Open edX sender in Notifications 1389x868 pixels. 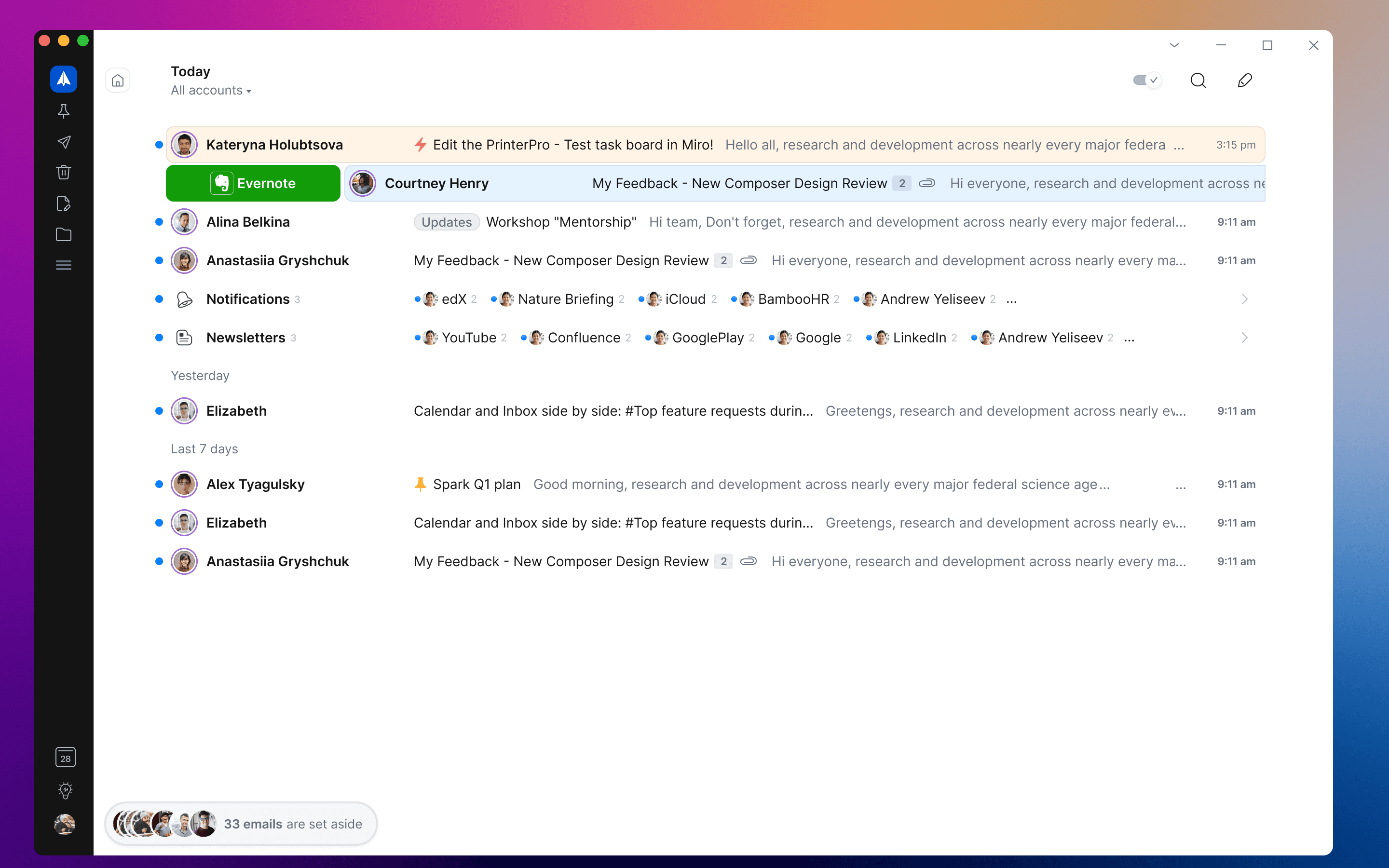click(x=446, y=299)
